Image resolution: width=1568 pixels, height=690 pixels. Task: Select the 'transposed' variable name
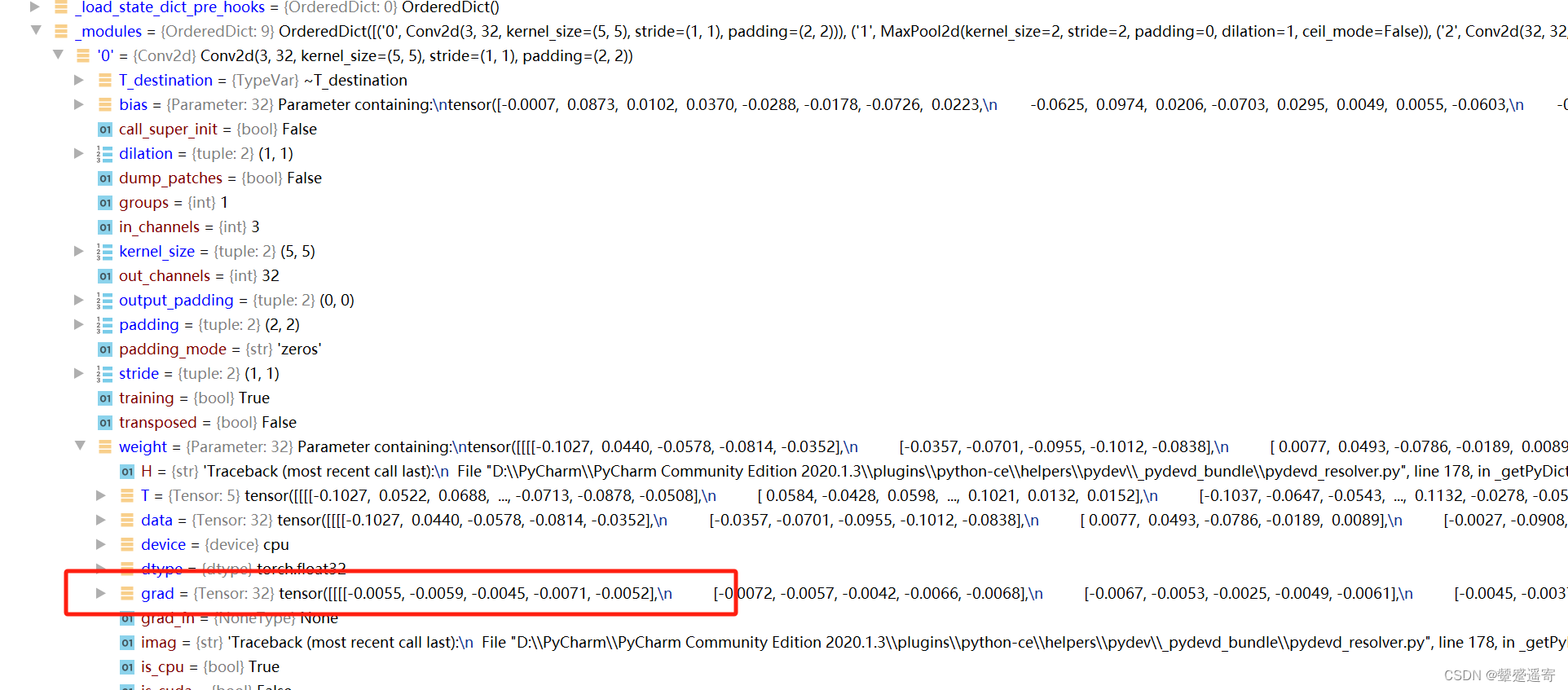(158, 422)
